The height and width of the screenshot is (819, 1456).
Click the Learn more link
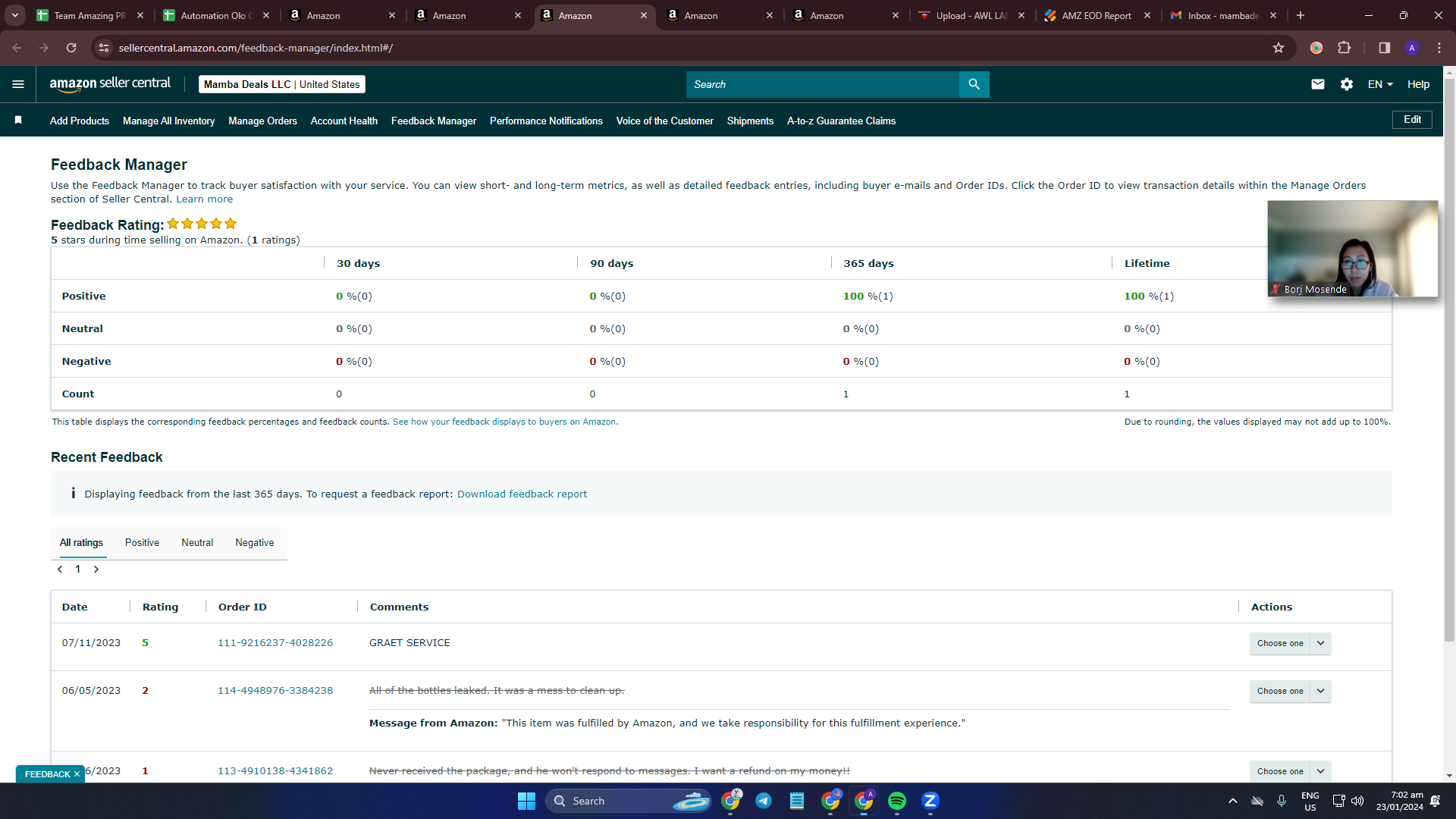[205, 199]
